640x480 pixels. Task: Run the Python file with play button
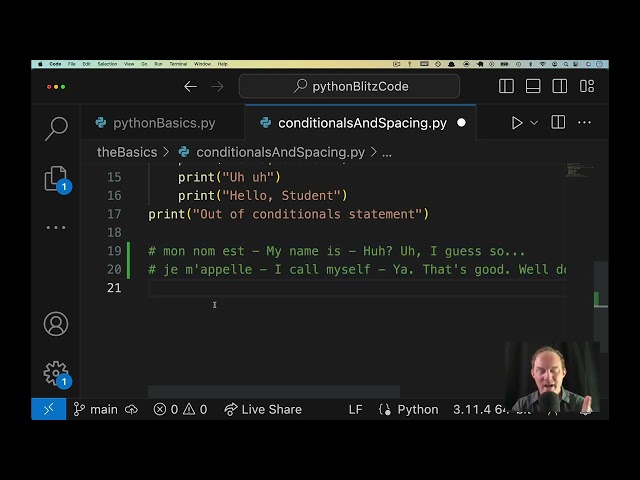point(517,123)
